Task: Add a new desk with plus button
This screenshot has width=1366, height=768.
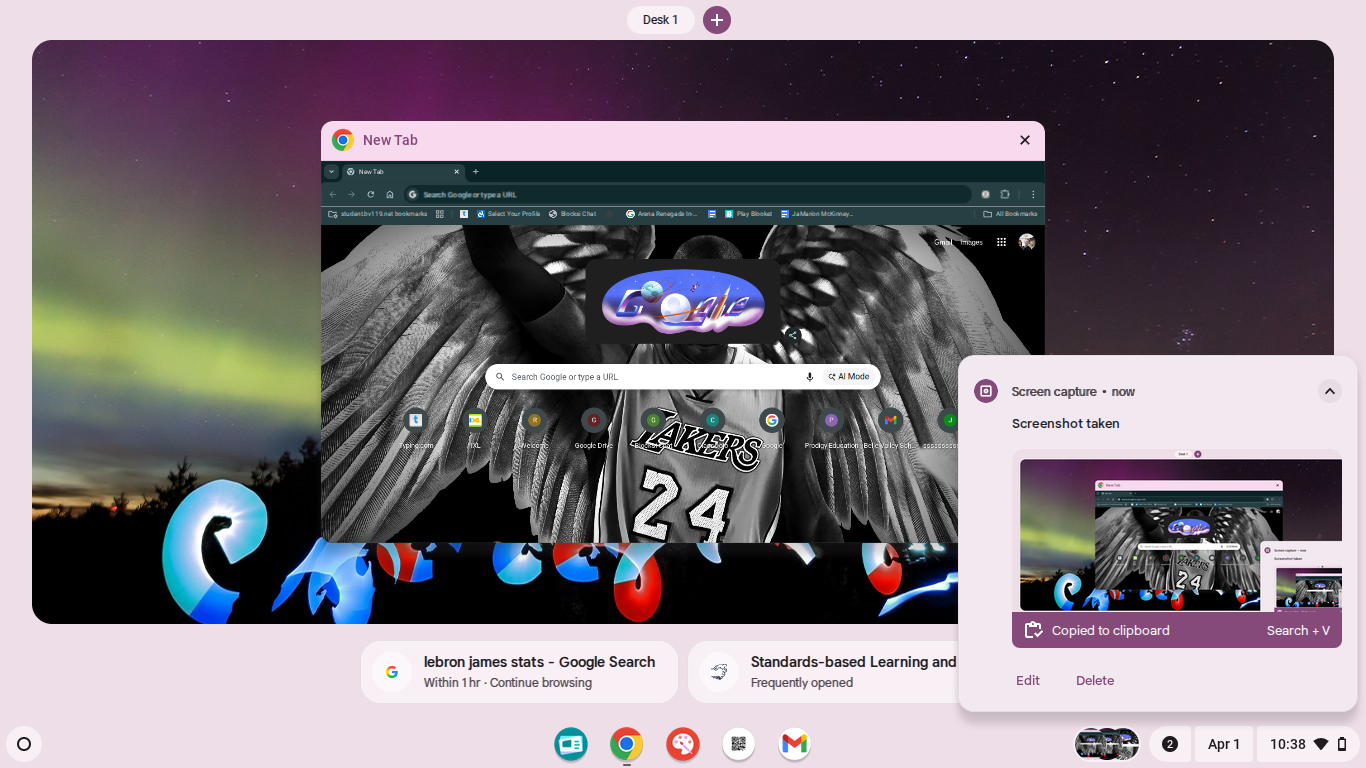Action: point(717,20)
